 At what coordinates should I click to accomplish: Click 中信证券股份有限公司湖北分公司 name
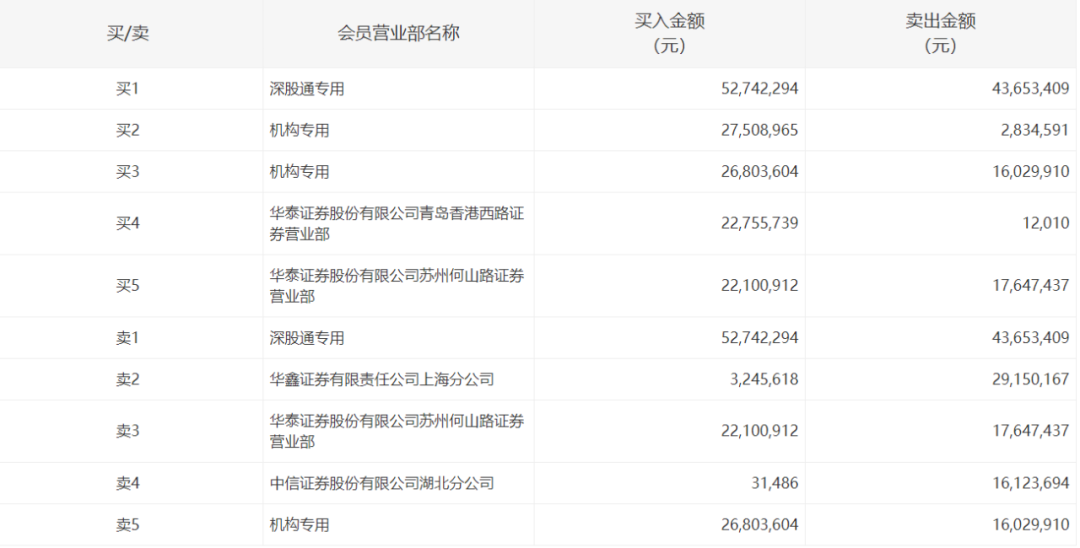click(382, 483)
